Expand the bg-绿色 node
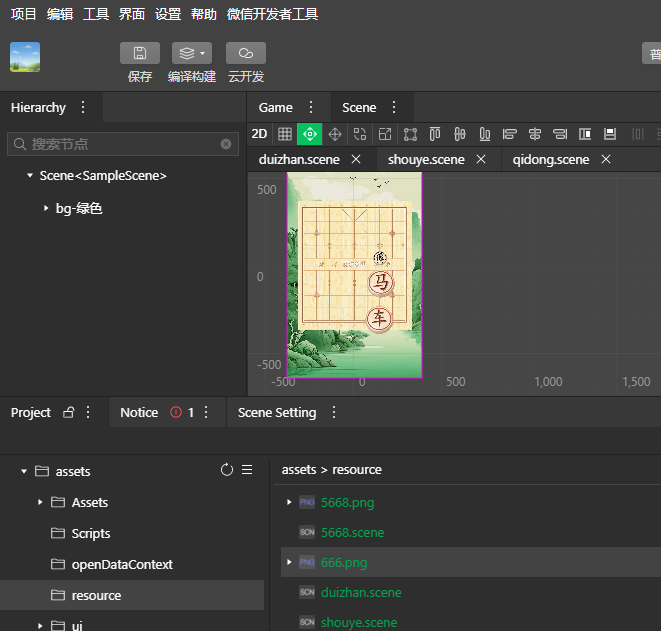Image resolution: width=661 pixels, height=631 pixels. point(46,208)
